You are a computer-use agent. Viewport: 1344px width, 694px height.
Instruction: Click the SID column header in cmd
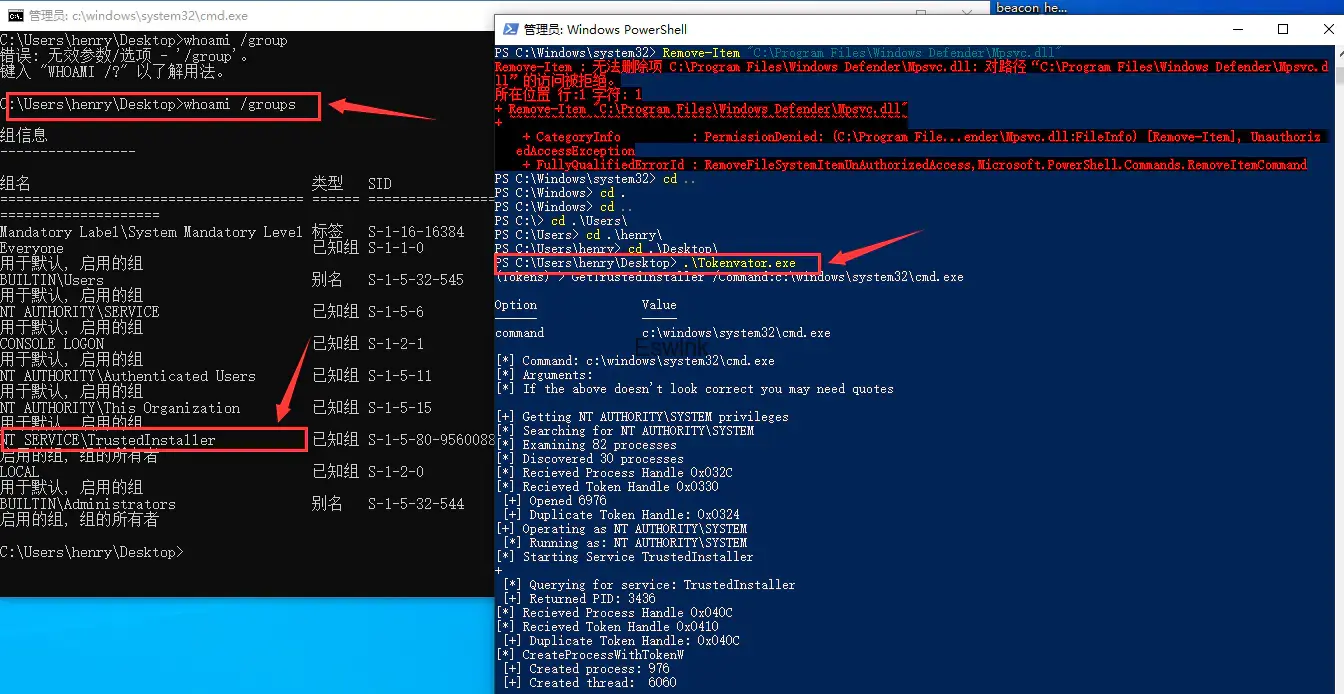(x=380, y=184)
